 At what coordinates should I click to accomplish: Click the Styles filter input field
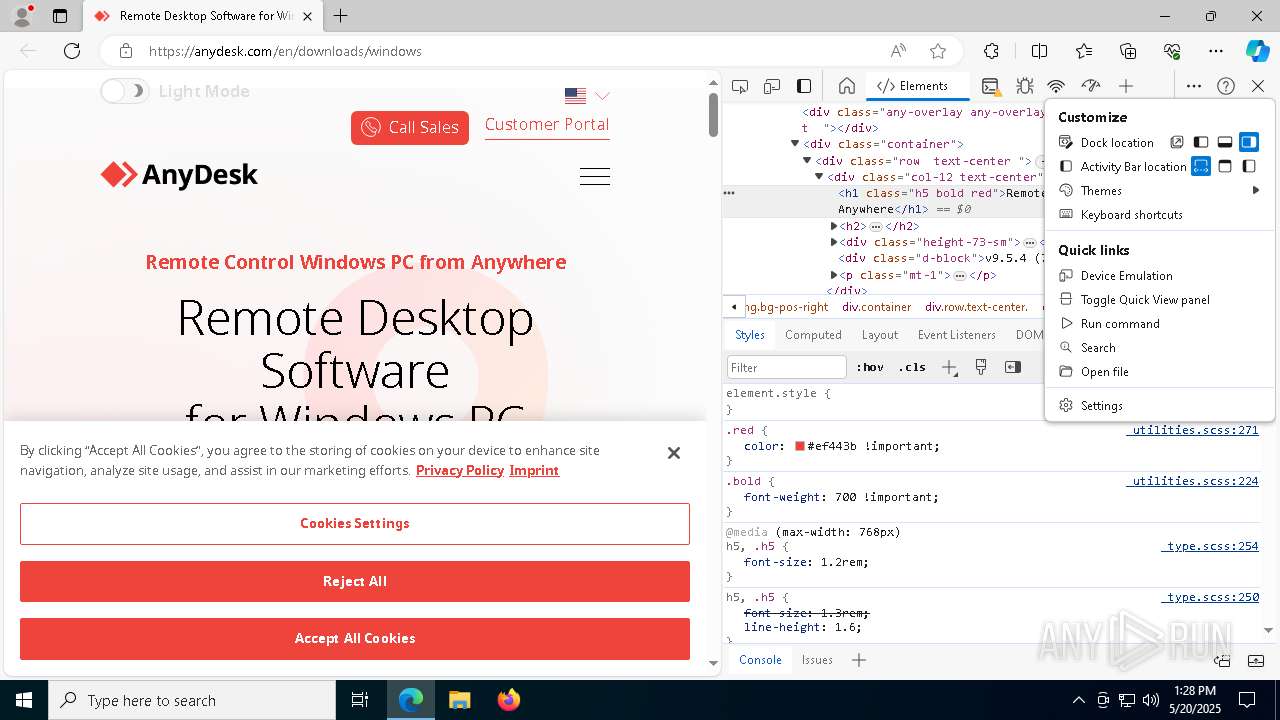coord(787,367)
